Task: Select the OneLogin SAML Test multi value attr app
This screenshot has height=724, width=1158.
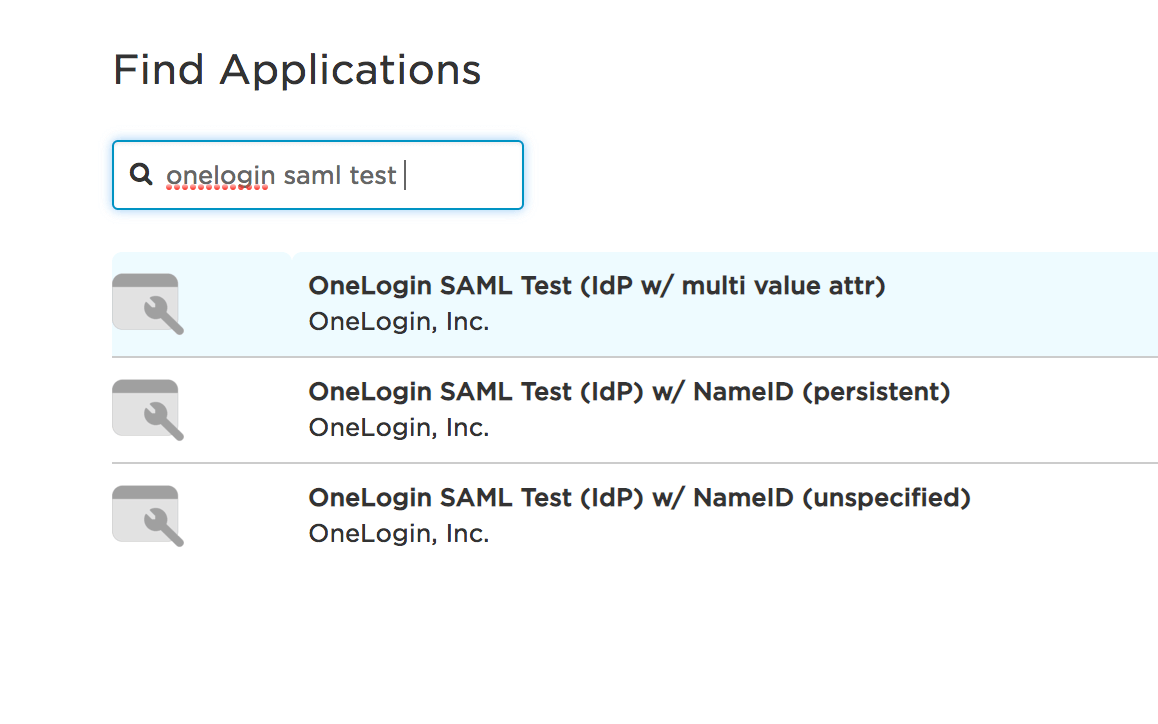Action: coord(596,285)
